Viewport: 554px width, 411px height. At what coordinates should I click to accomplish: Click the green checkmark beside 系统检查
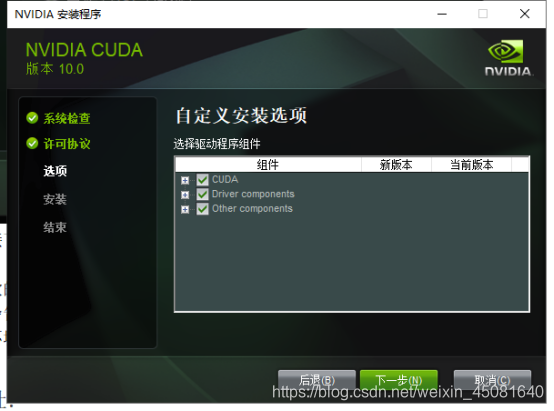point(32,118)
